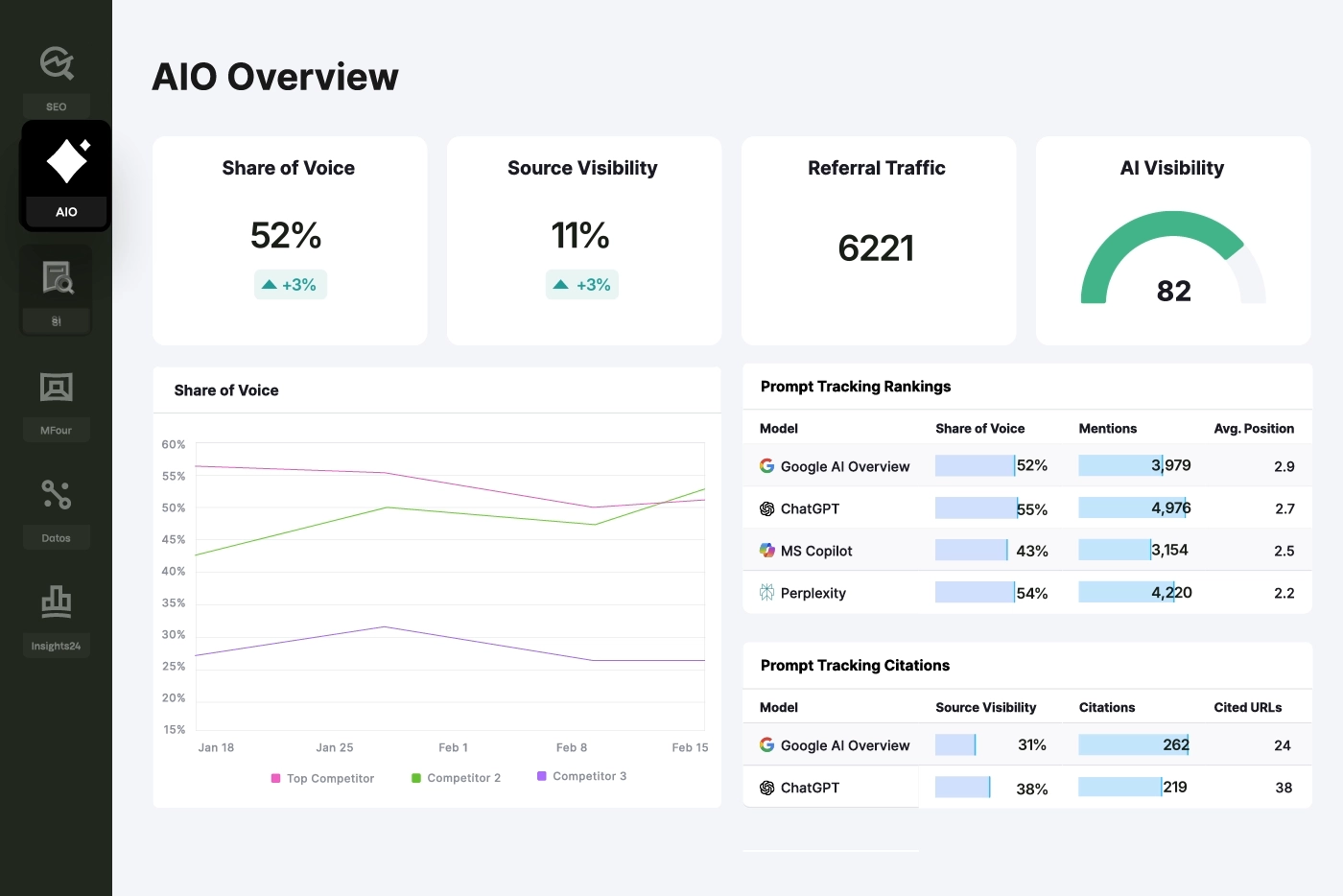1343x896 pixels.
Task: Click the Insights24 label in sidebar
Action: pyautogui.click(x=57, y=646)
